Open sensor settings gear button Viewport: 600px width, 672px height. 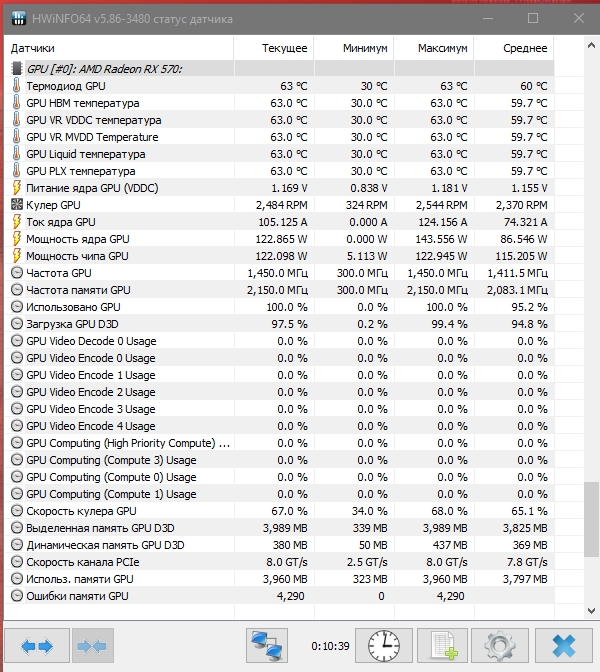coord(498,646)
